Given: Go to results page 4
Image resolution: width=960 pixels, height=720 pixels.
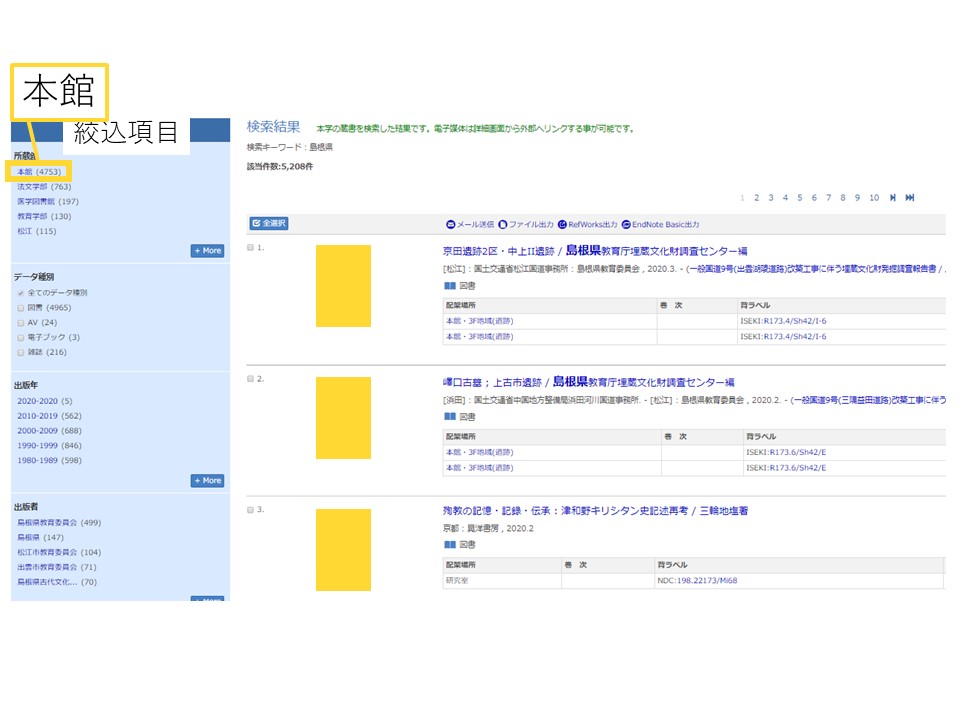Looking at the screenshot, I should [x=786, y=198].
